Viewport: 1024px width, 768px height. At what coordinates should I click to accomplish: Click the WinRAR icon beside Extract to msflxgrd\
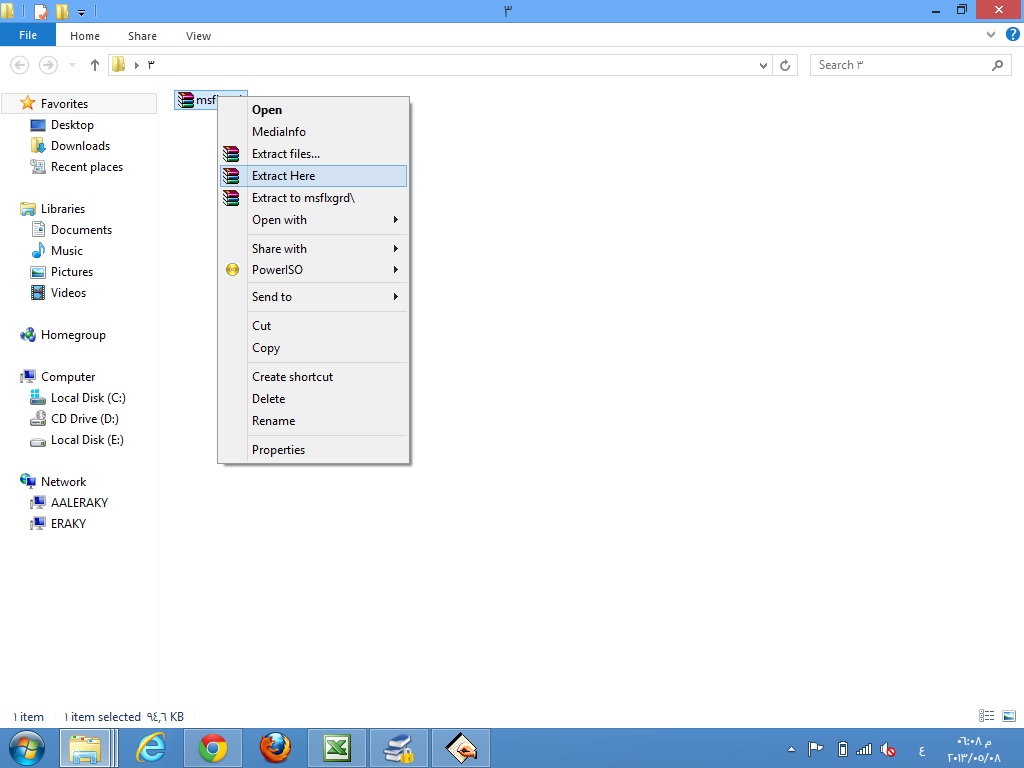click(231, 198)
